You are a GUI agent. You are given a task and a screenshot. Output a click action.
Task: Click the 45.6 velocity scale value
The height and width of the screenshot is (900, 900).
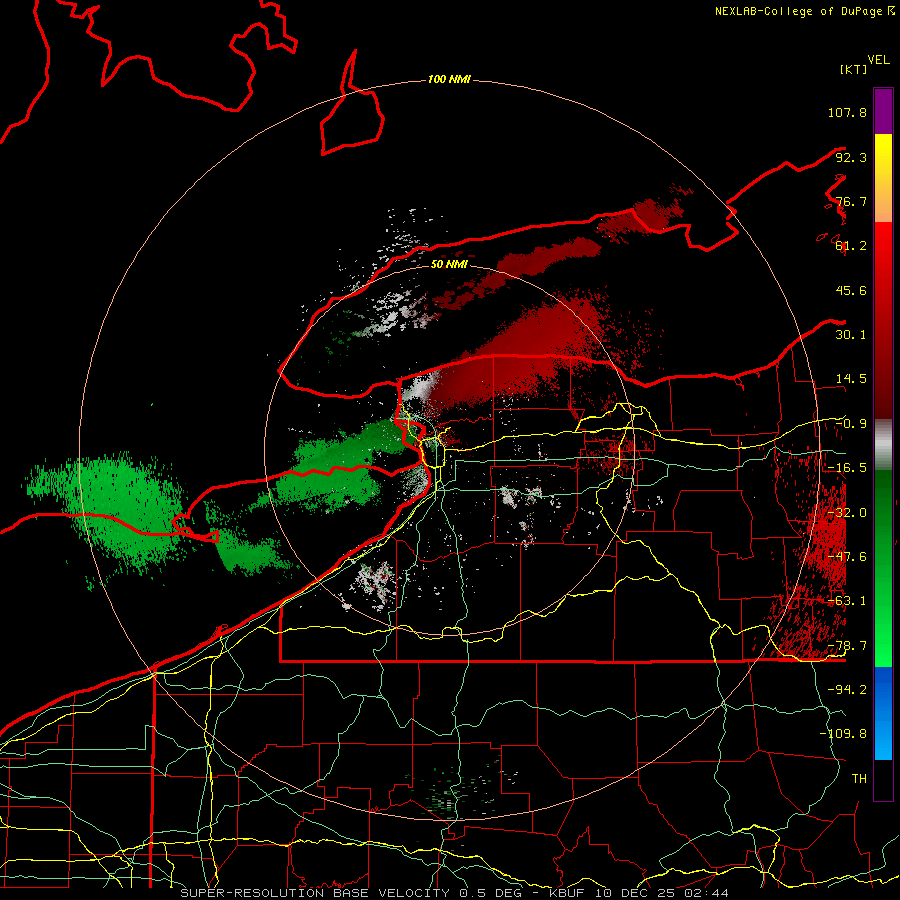[851, 290]
